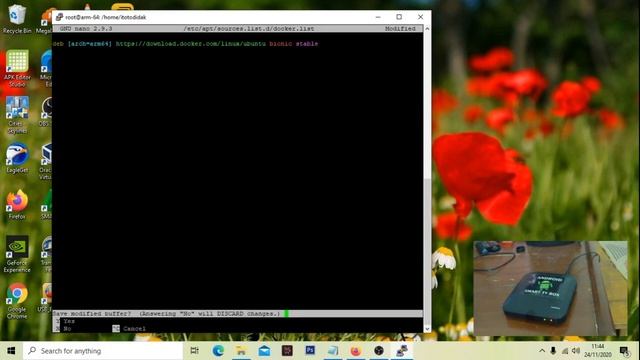Open OBS Studio from taskbar
640x360 pixels.
[379, 351]
